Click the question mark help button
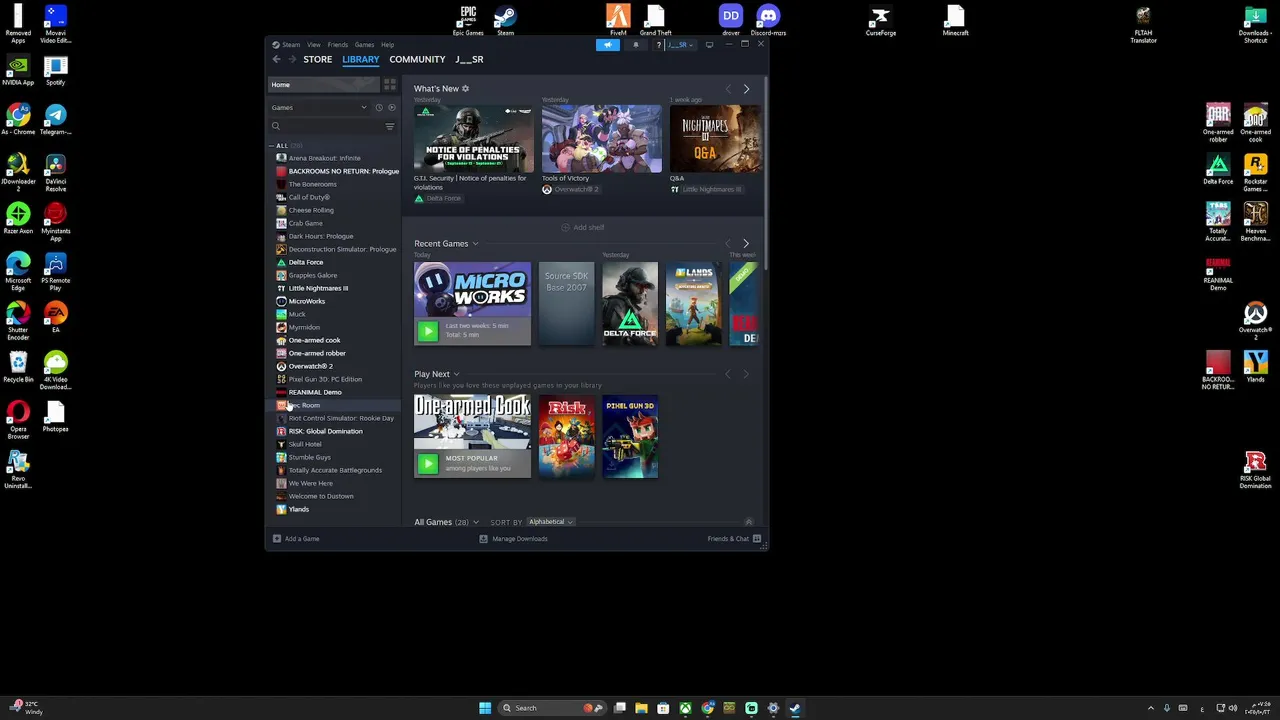Image resolution: width=1280 pixels, height=720 pixels. (658, 45)
